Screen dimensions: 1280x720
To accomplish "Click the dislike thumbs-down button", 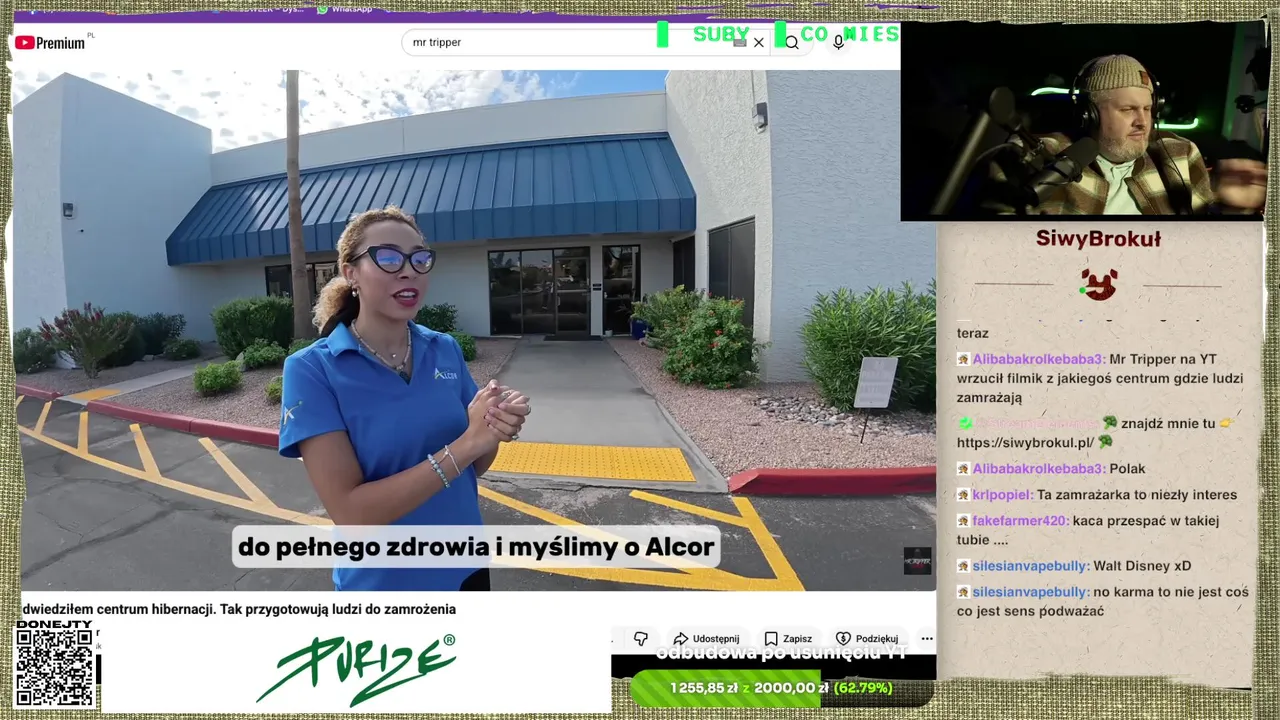I will 641,638.
